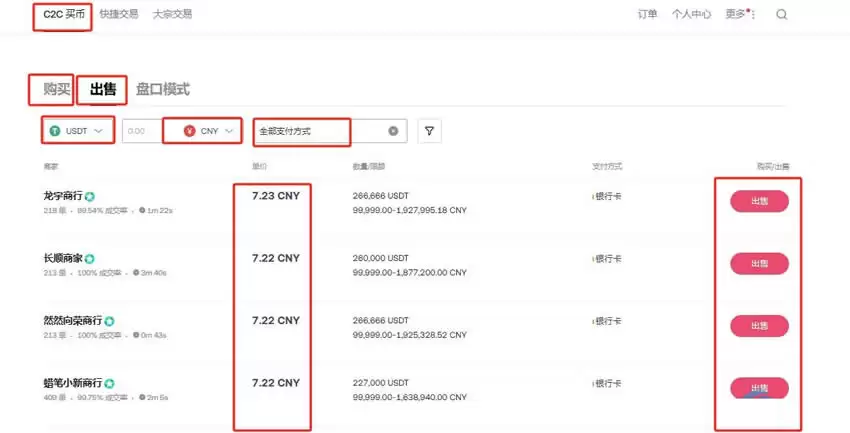This screenshot has width=850, height=433.
Task: Clear the payment method field with X icon
Action: point(393,131)
